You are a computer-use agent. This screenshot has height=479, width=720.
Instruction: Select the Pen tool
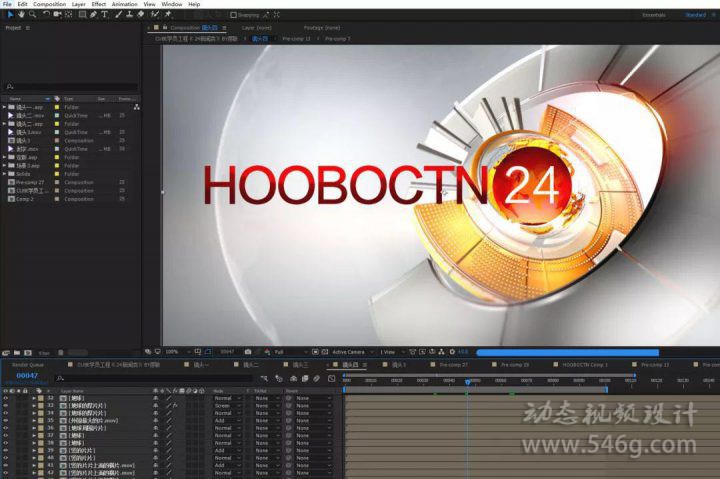(x=92, y=15)
